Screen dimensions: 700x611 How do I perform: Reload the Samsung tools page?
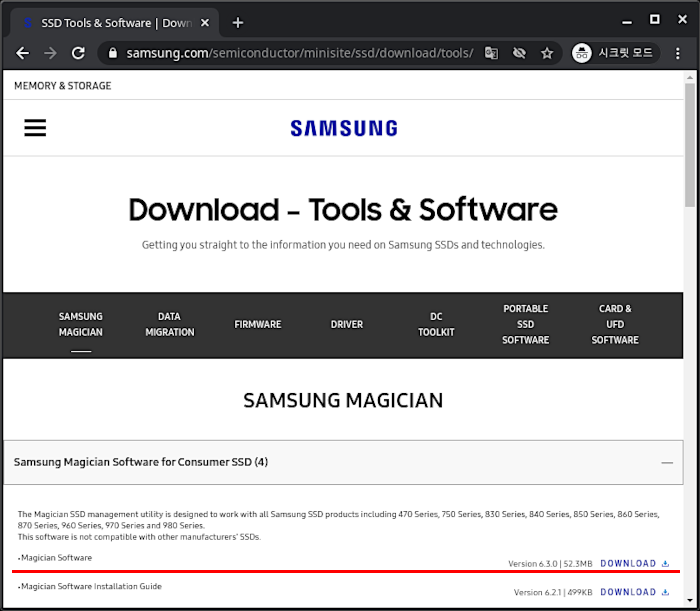[79, 53]
